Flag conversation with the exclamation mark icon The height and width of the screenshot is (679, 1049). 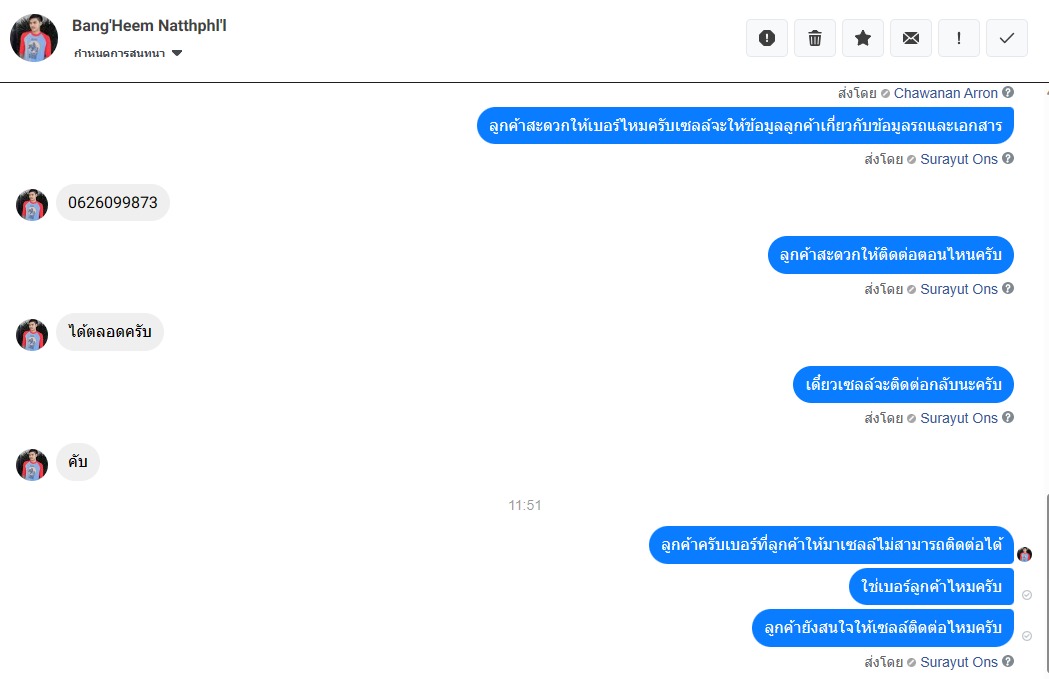point(959,38)
